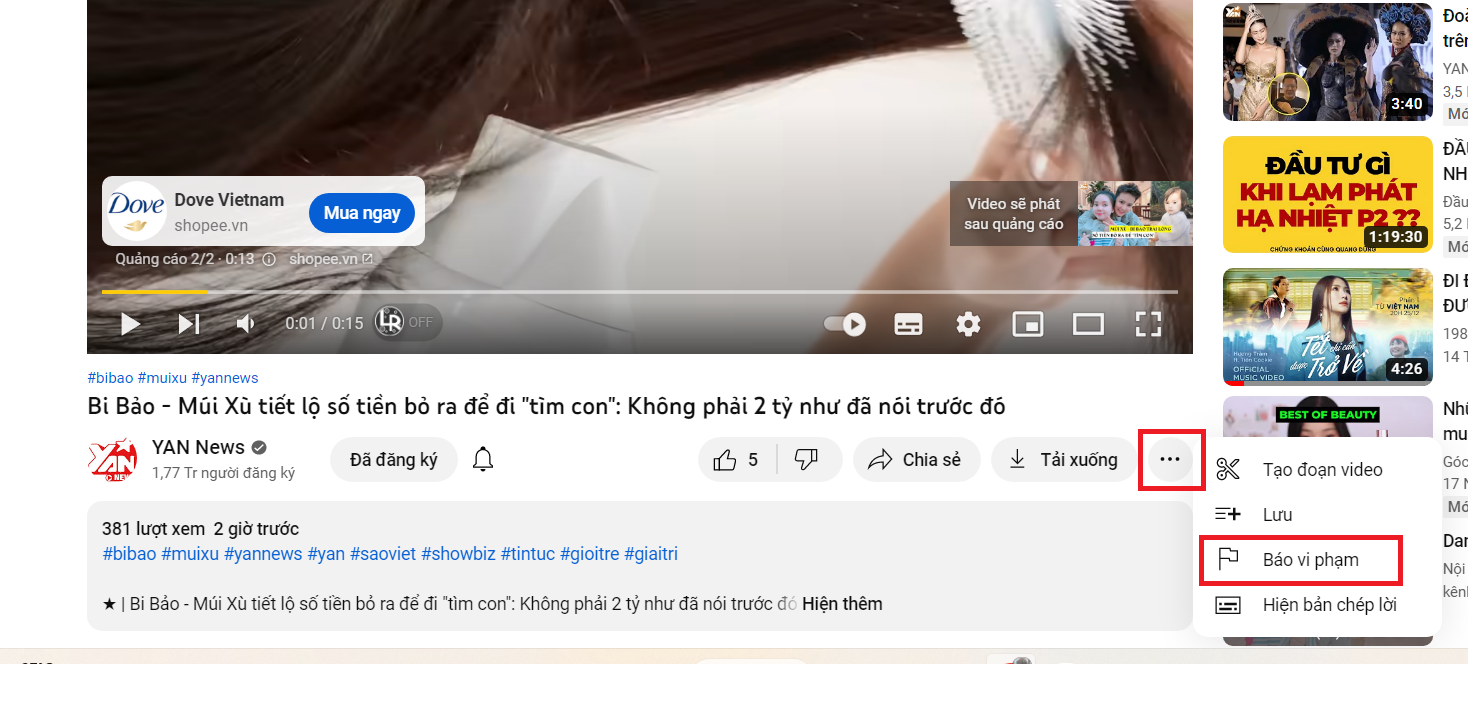This screenshot has width=1468, height=707.
Task: Click the YAN News channel name
Action: click(198, 447)
